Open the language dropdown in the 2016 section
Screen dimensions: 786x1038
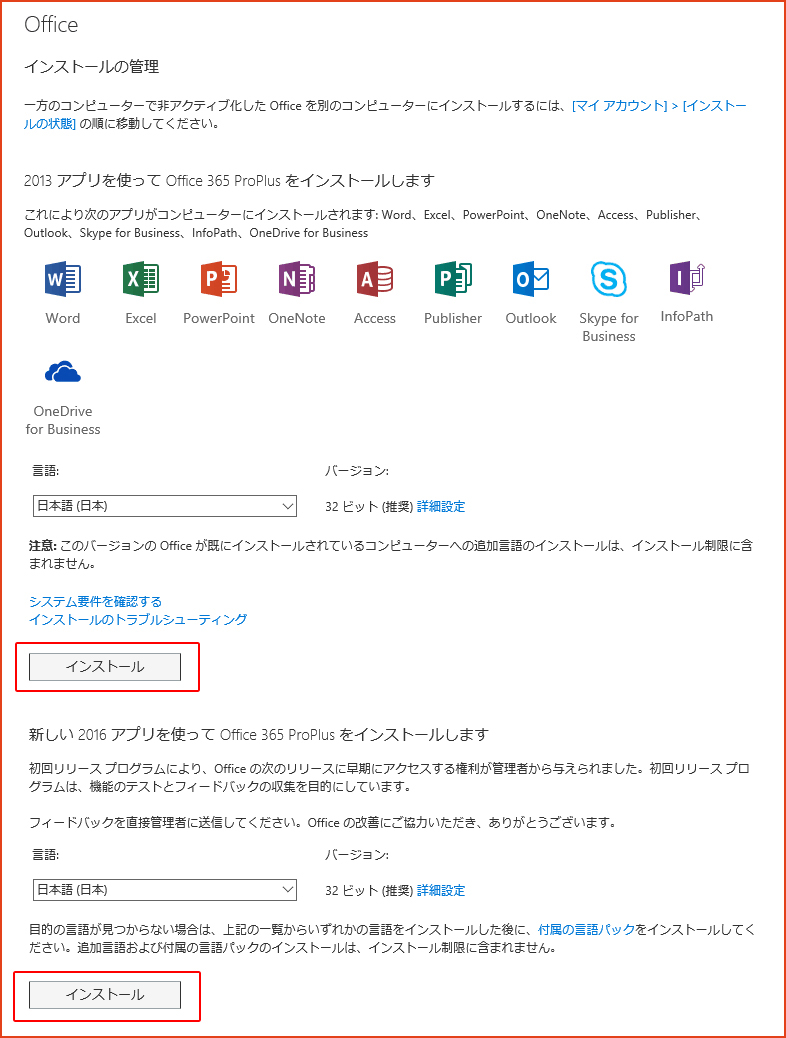(x=165, y=890)
